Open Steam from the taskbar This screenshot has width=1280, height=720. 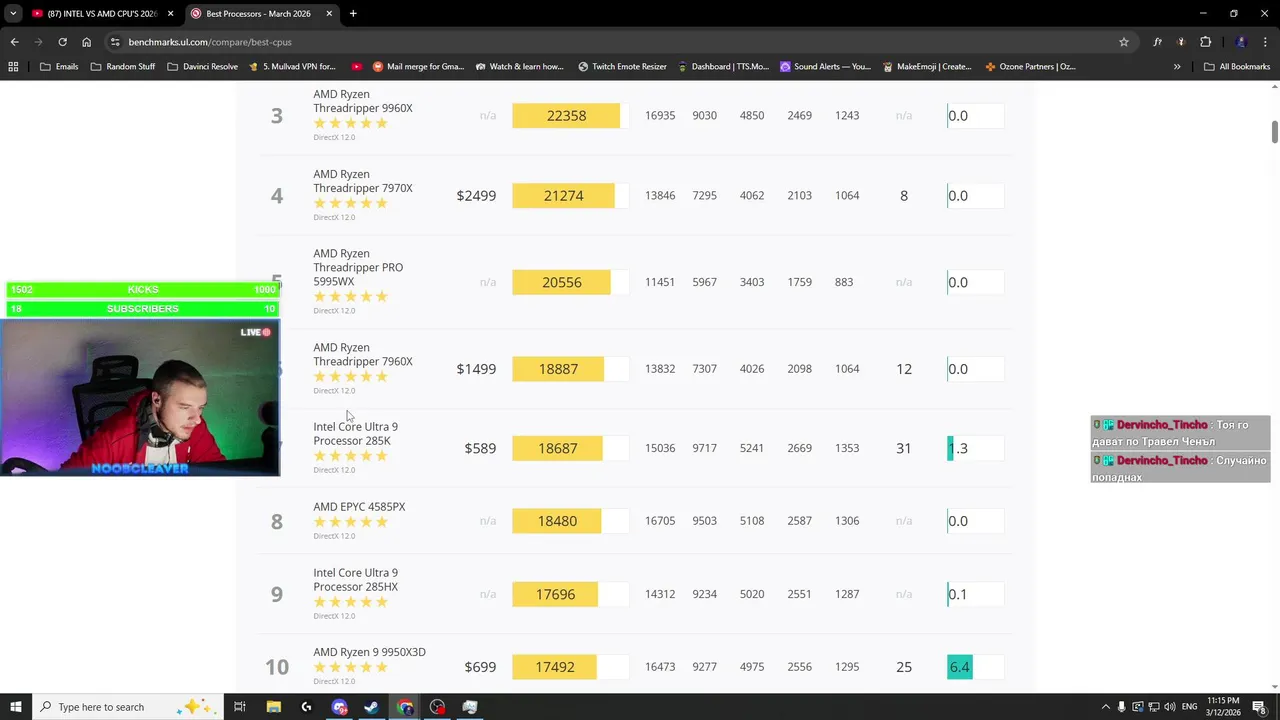tap(371, 707)
